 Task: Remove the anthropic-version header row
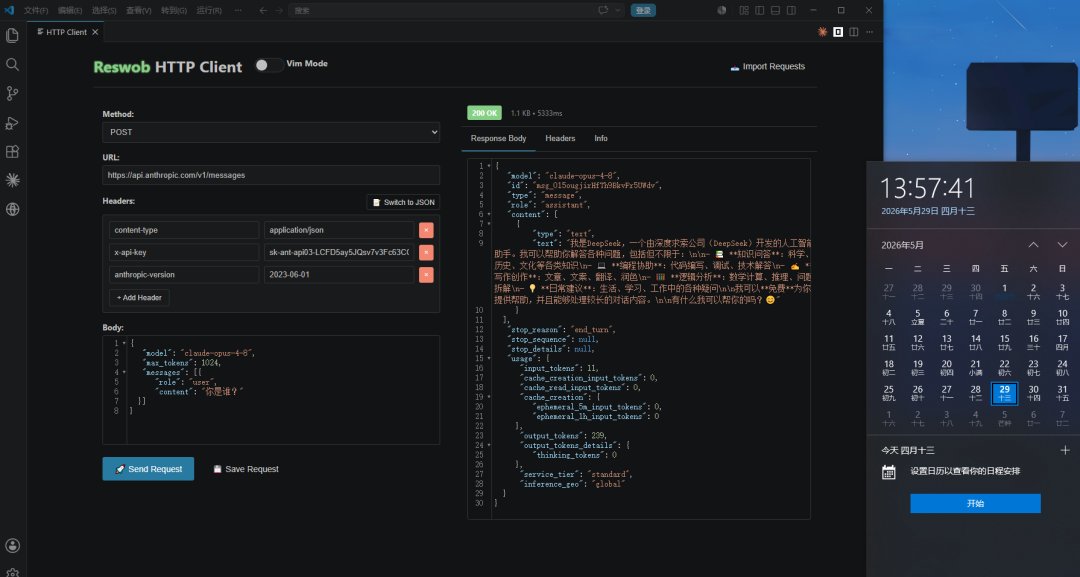click(426, 275)
